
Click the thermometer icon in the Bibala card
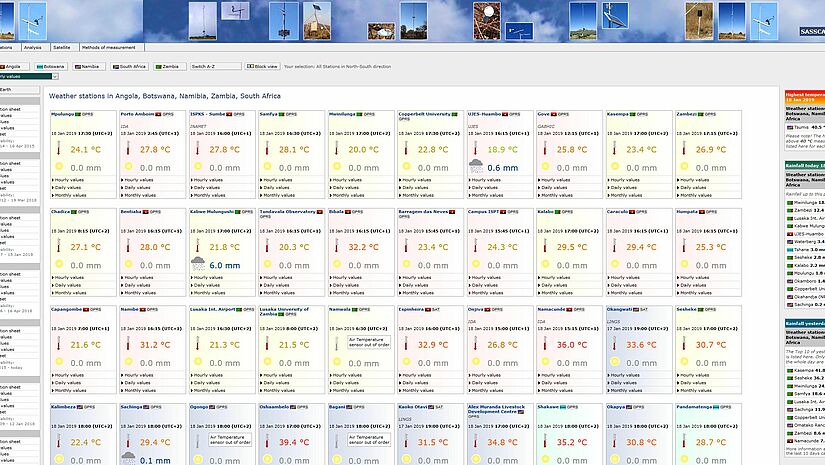coord(336,246)
